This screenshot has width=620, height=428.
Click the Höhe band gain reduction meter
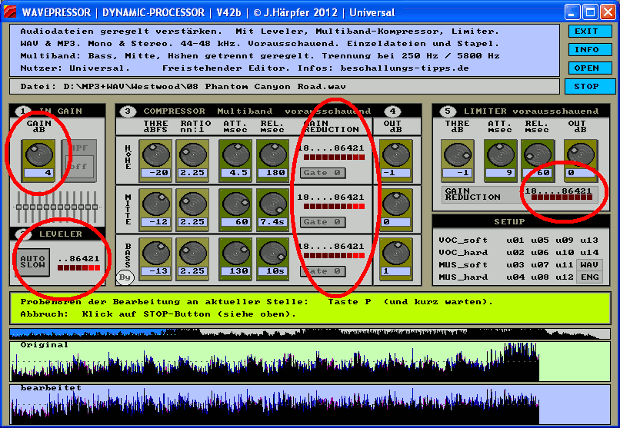click(334, 157)
